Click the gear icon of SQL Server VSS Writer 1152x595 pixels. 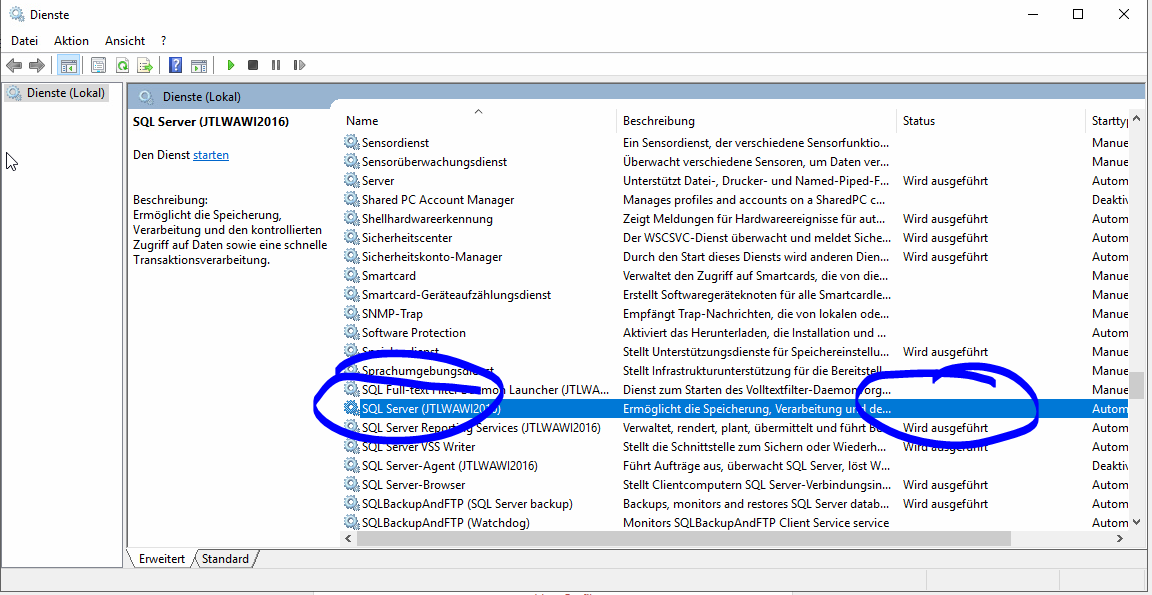[x=352, y=447]
